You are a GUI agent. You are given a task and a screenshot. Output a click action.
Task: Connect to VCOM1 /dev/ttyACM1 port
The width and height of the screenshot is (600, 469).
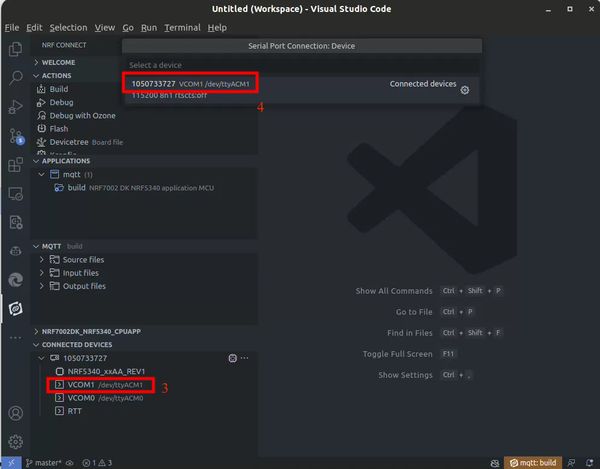tap(99, 385)
